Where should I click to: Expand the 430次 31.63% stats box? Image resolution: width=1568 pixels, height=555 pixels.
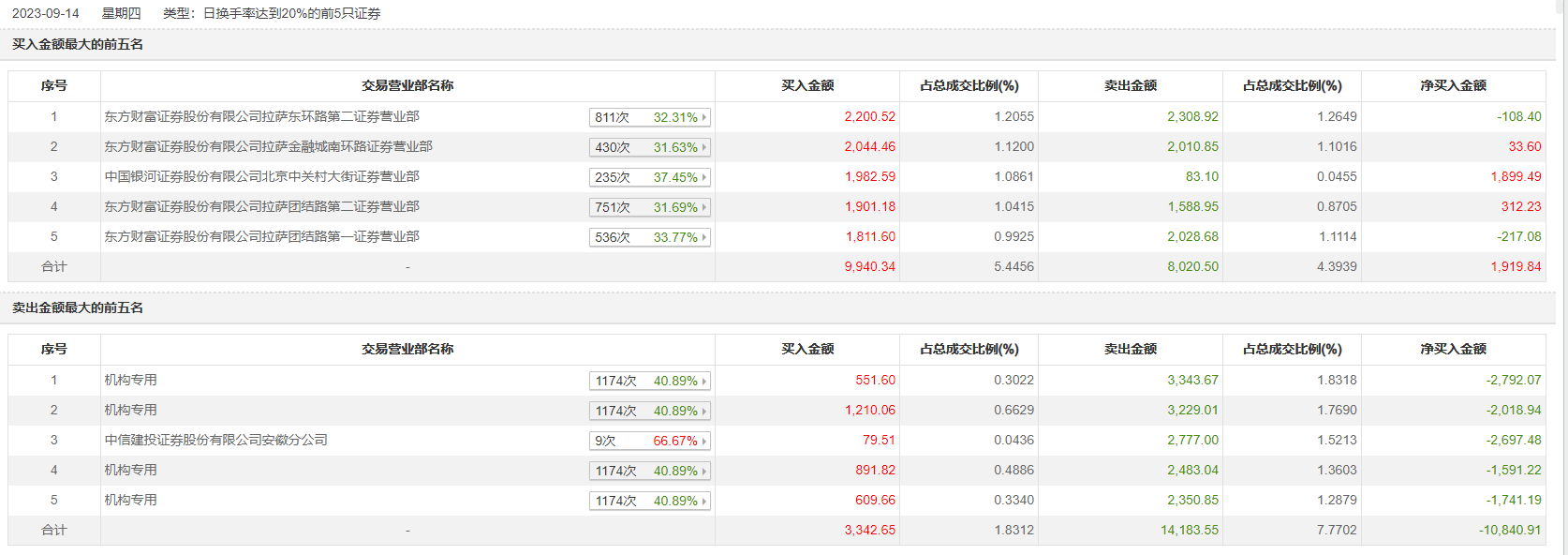coord(704,148)
